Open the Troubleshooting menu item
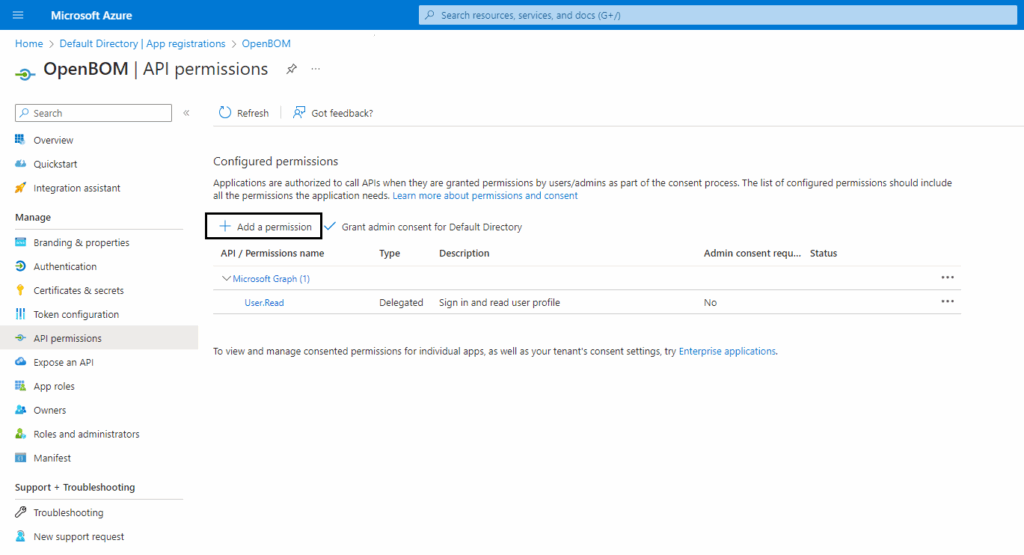Image resolution: width=1024 pixels, height=555 pixels. [x=69, y=513]
